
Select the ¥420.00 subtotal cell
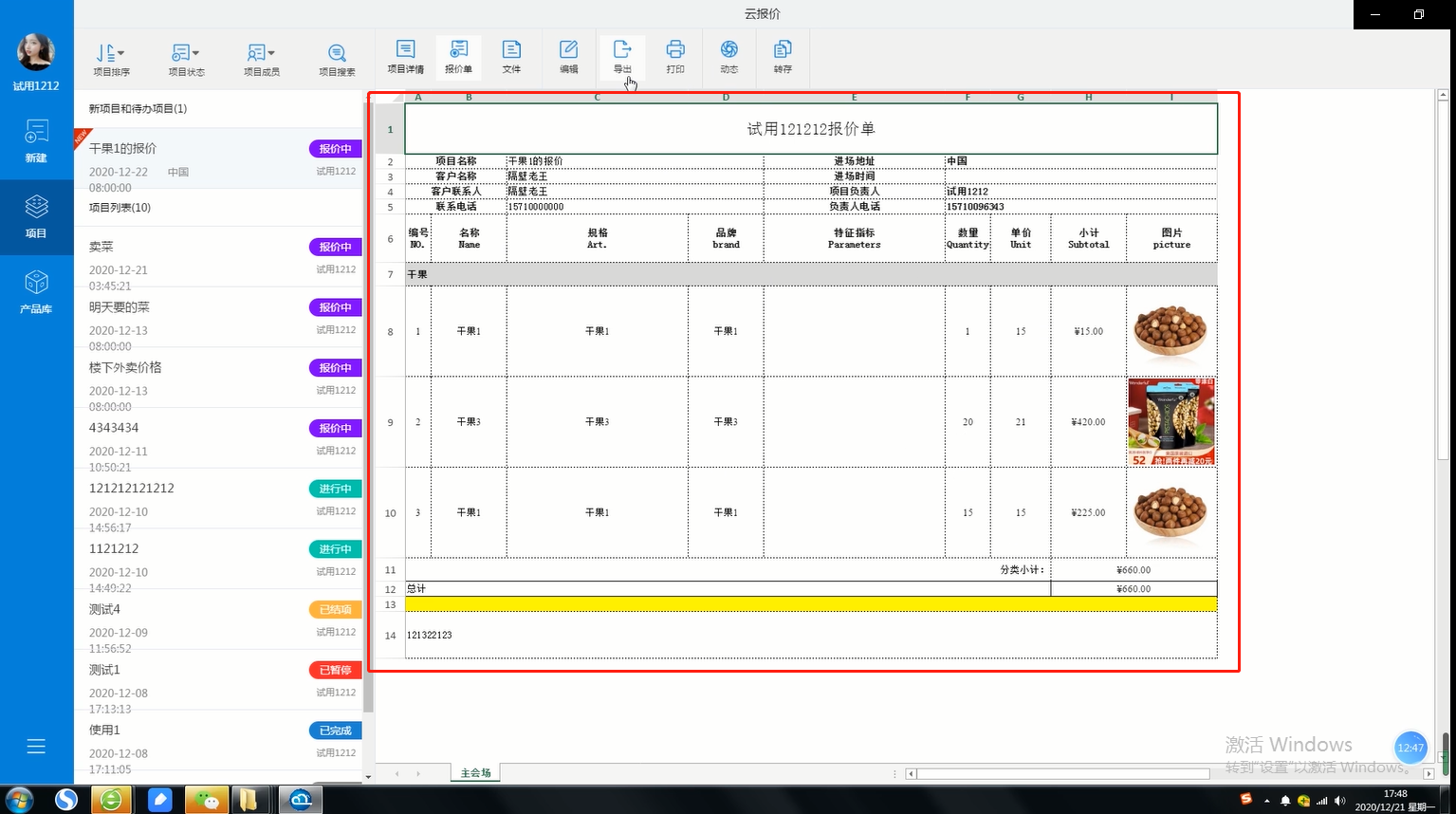coord(1088,422)
